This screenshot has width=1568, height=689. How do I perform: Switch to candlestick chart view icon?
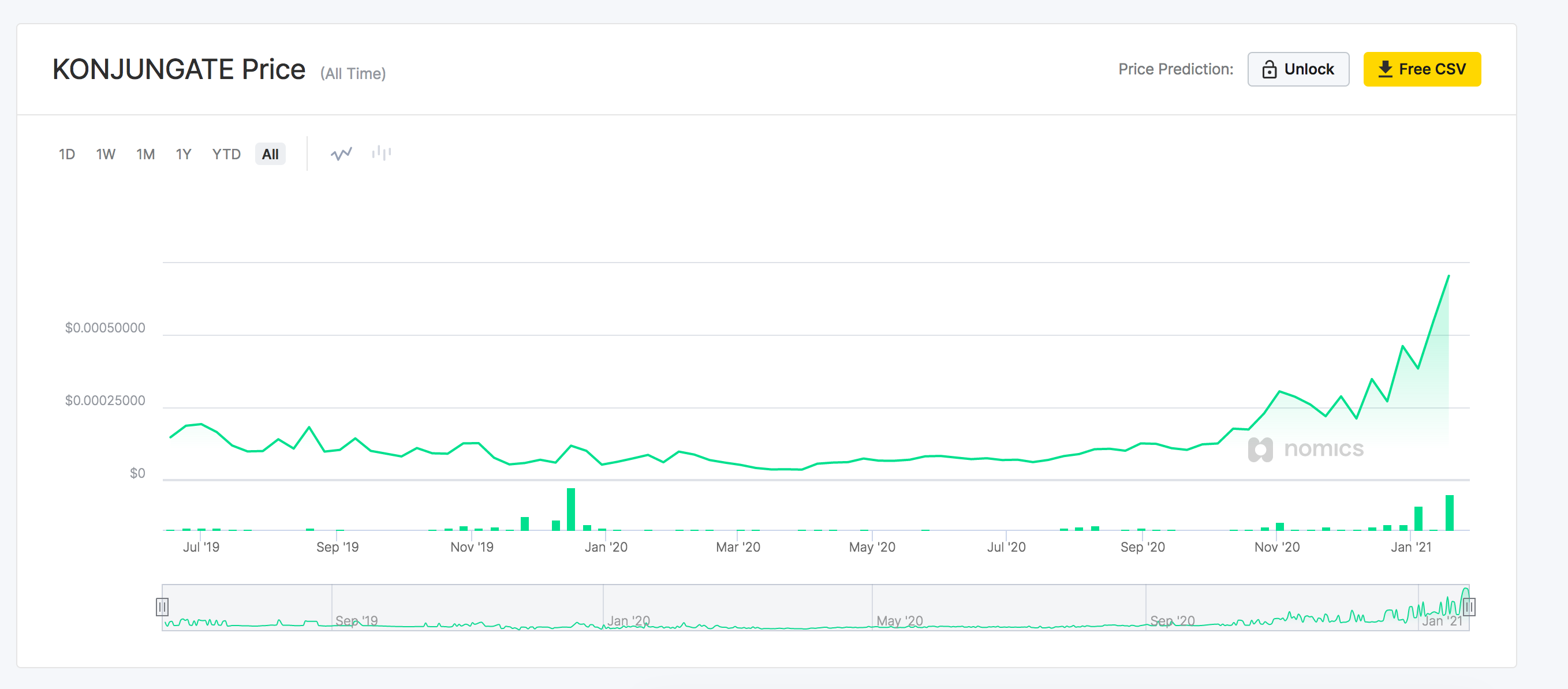click(x=382, y=153)
